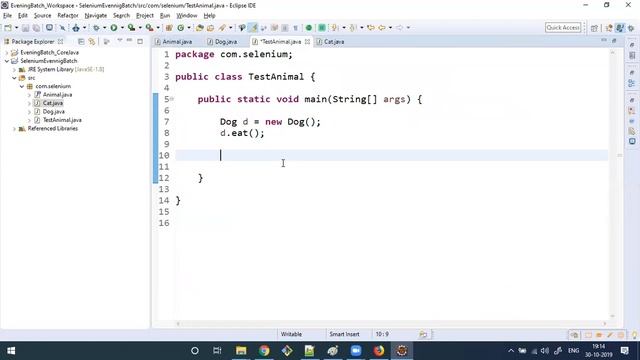Expand the JRE System Library node

point(14,70)
